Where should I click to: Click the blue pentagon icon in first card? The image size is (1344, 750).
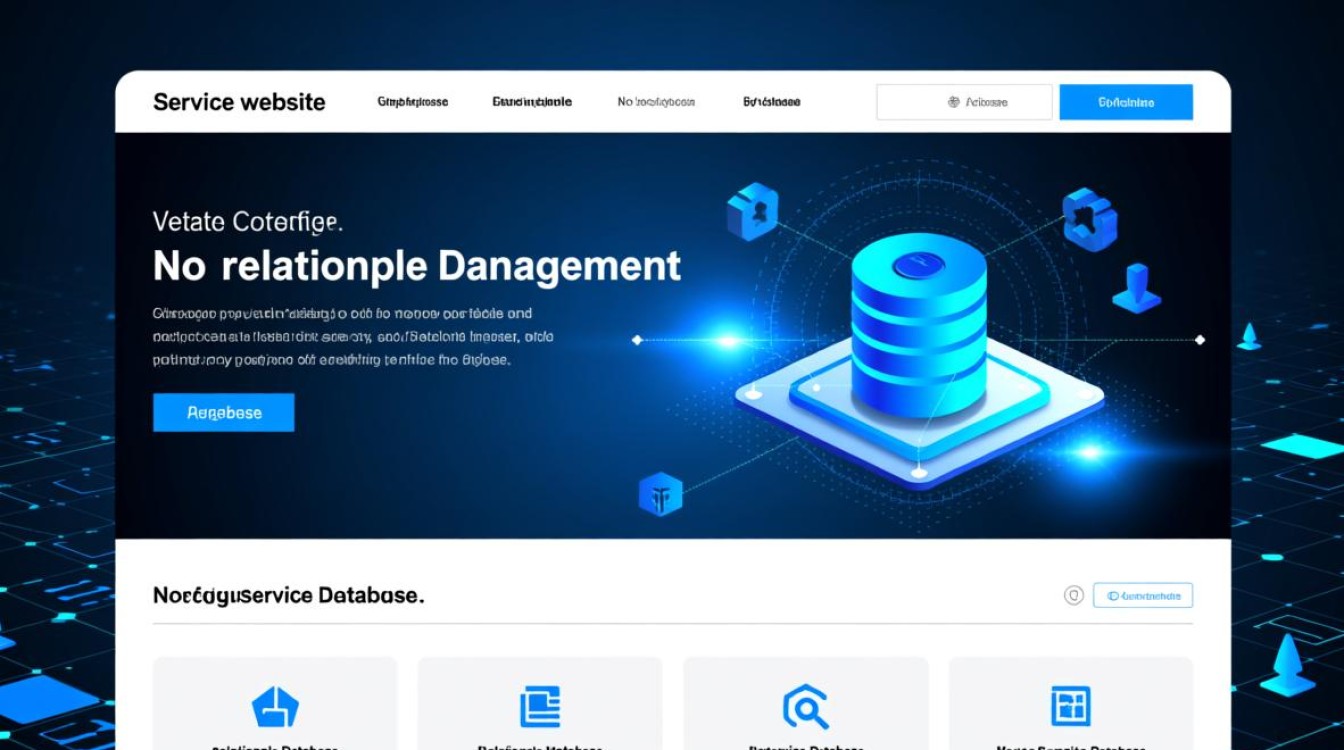pos(275,707)
